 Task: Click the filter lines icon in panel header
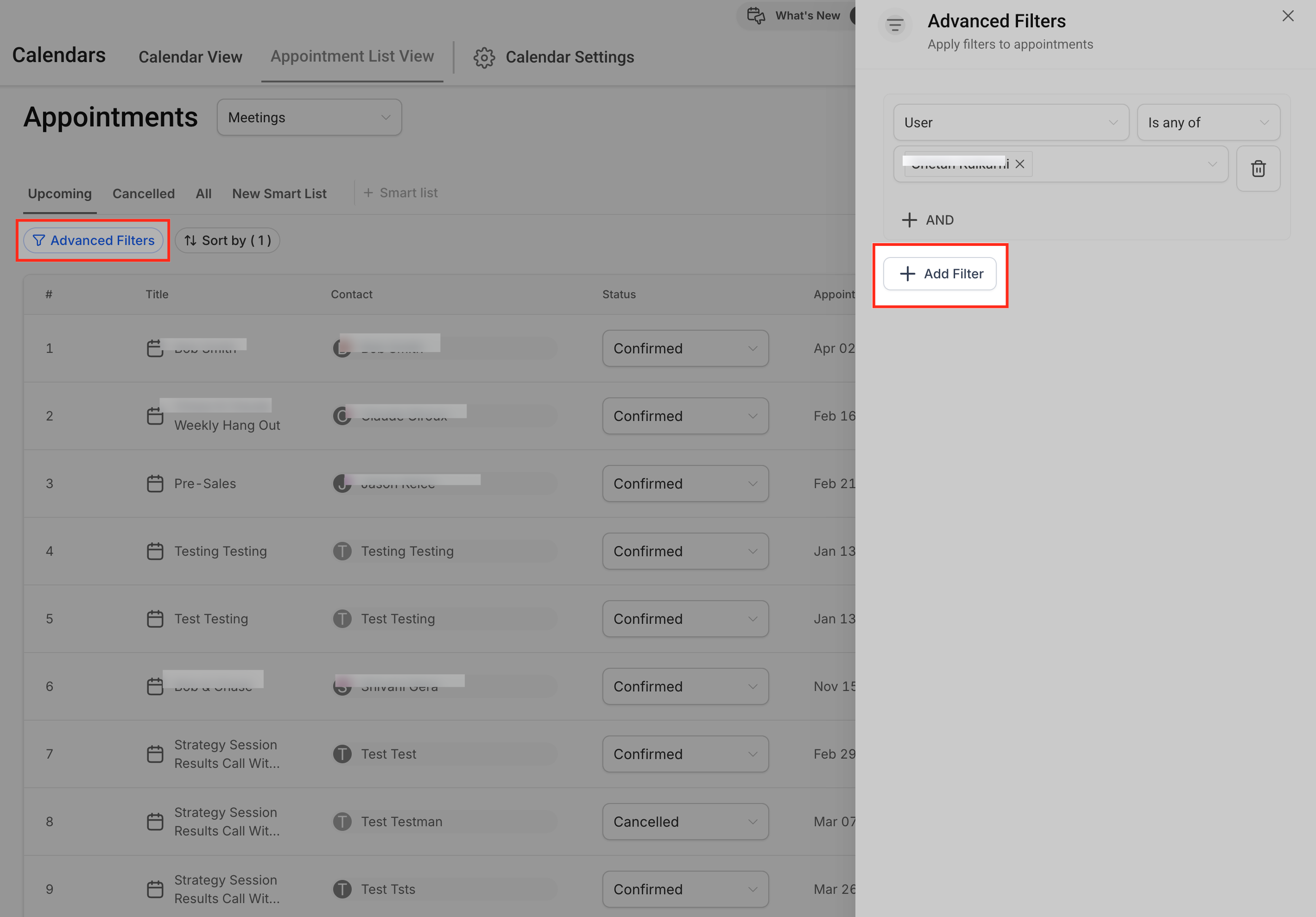click(x=895, y=25)
